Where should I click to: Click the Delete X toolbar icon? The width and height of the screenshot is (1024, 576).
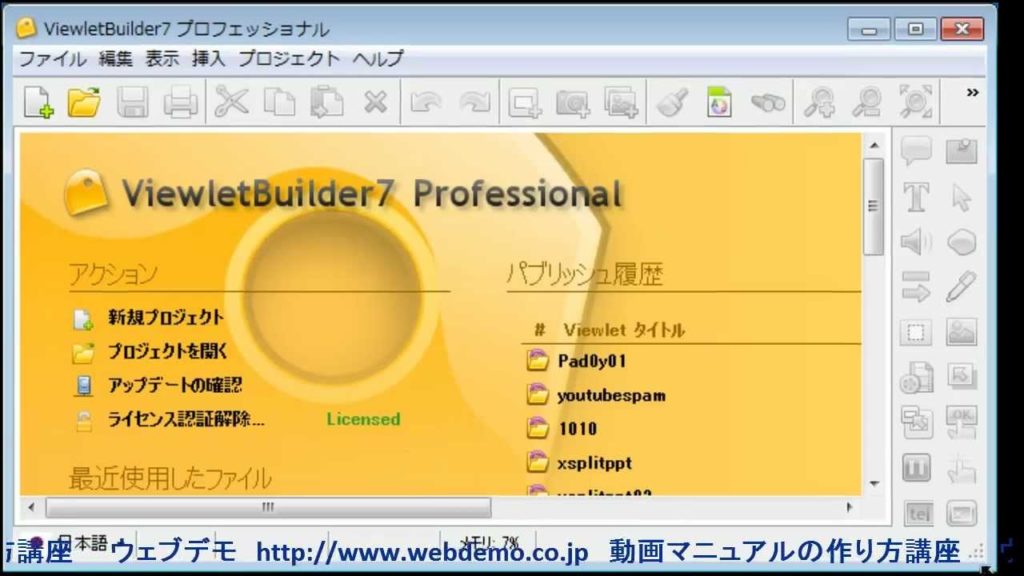point(376,103)
